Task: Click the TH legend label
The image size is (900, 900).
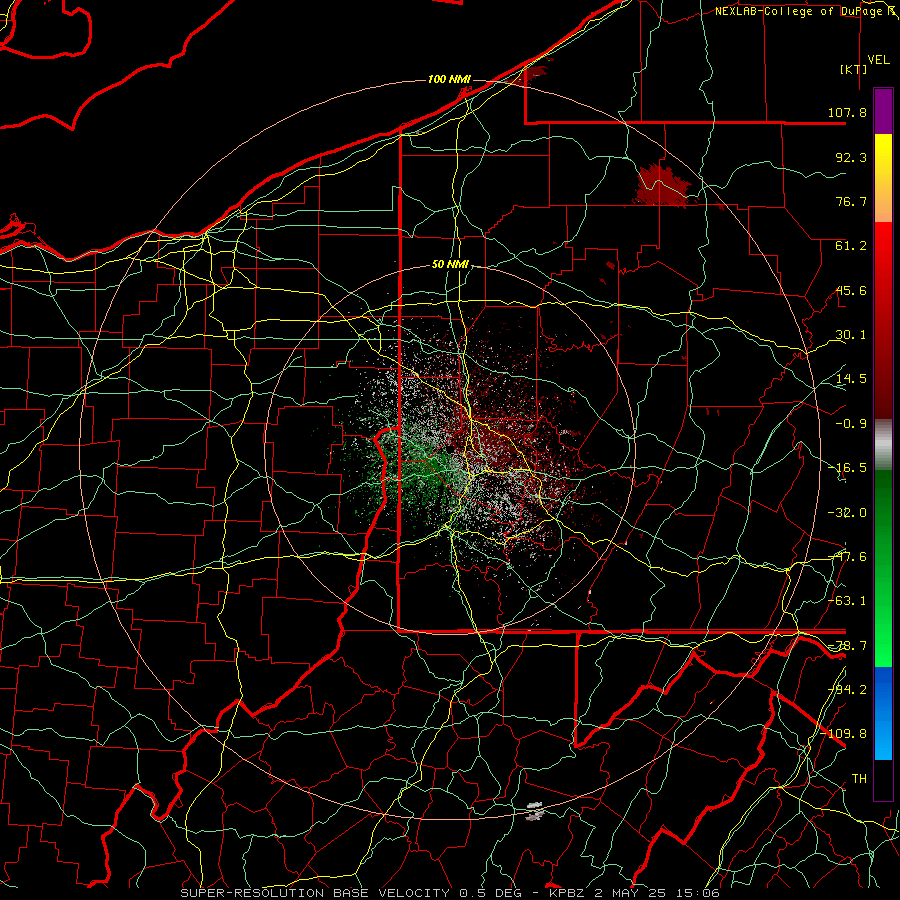Action: [859, 779]
